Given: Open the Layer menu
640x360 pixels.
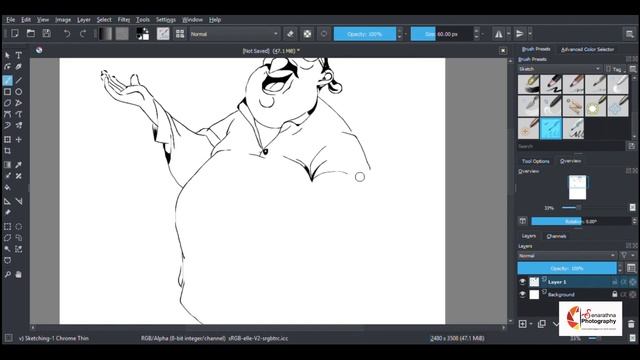Looking at the screenshot, I should tap(84, 20).
